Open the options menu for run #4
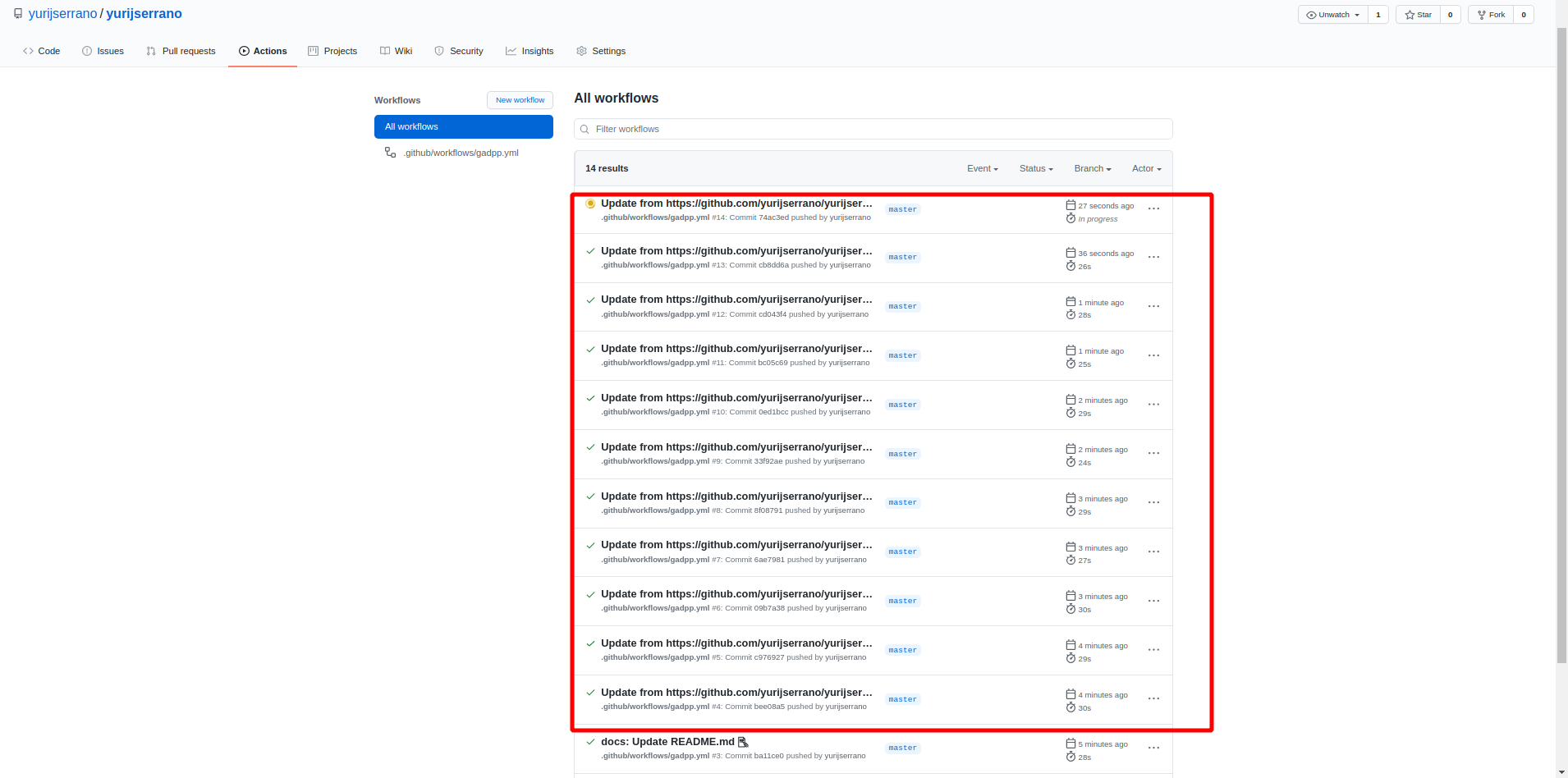This screenshot has height=778, width=1568. click(x=1153, y=699)
